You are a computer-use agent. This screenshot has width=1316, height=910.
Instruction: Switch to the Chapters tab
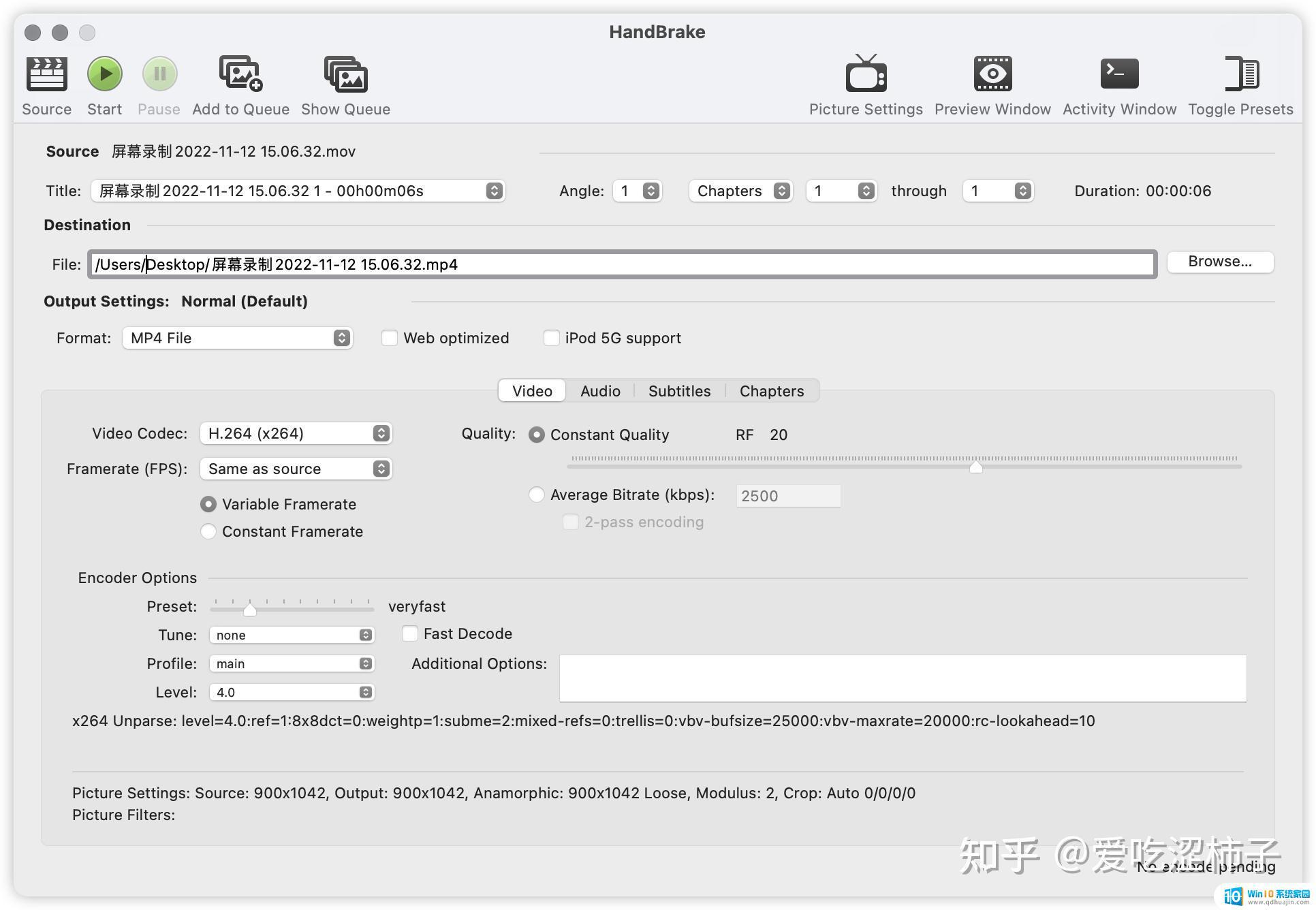[772, 391]
